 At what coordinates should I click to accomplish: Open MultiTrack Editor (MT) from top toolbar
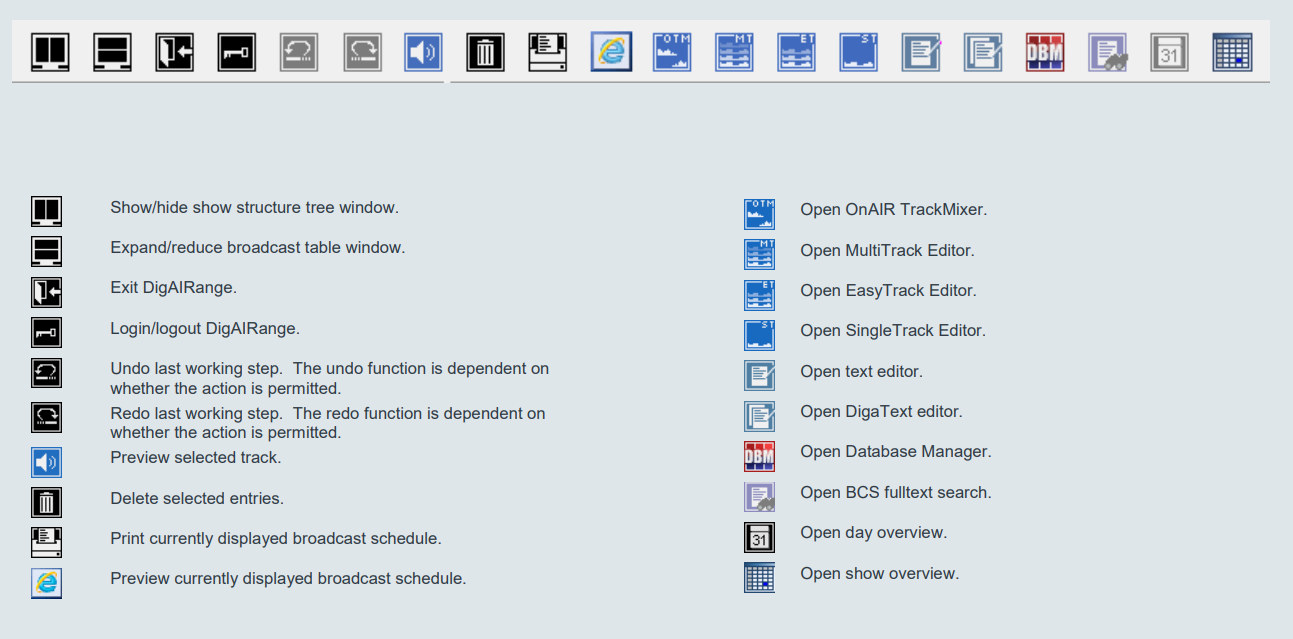tap(734, 52)
